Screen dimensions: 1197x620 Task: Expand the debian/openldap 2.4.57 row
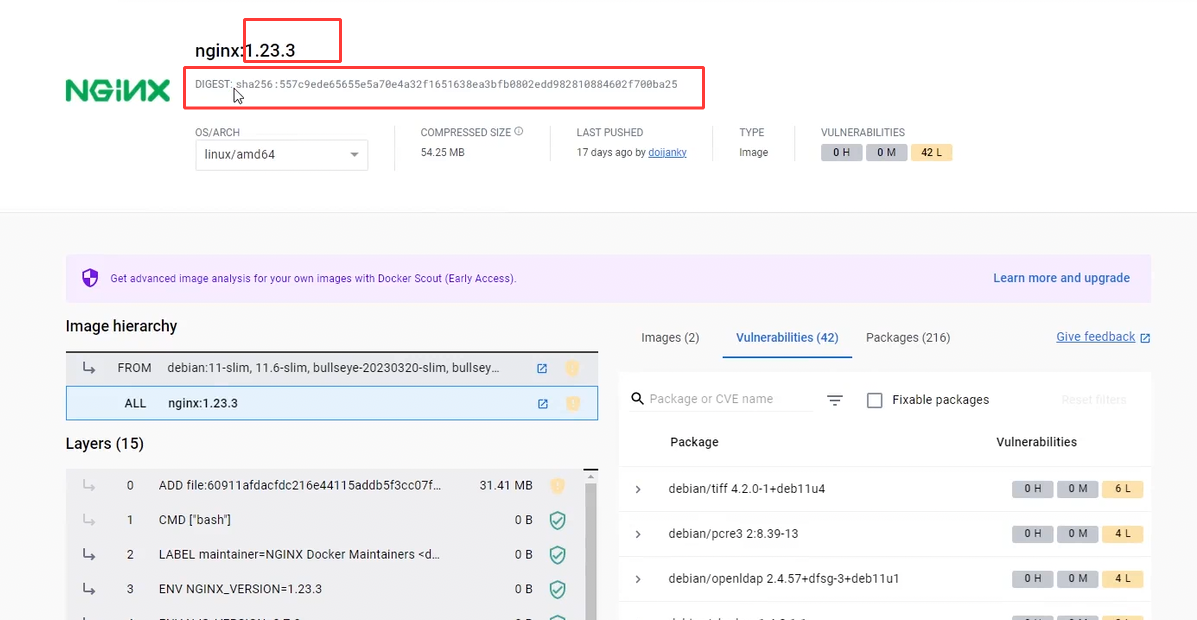(x=638, y=580)
